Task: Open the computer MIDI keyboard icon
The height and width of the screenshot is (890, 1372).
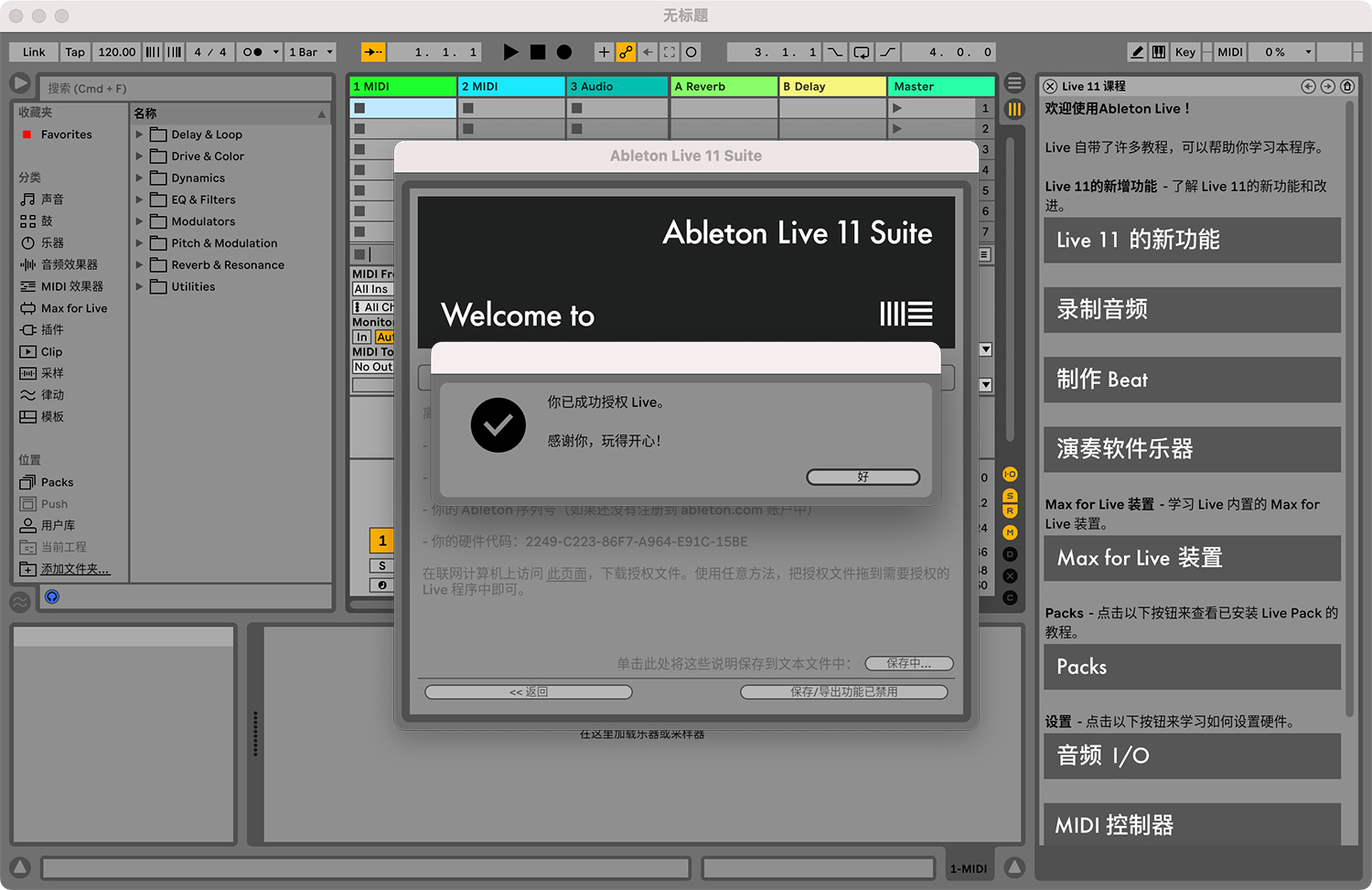Action: pos(1158,52)
